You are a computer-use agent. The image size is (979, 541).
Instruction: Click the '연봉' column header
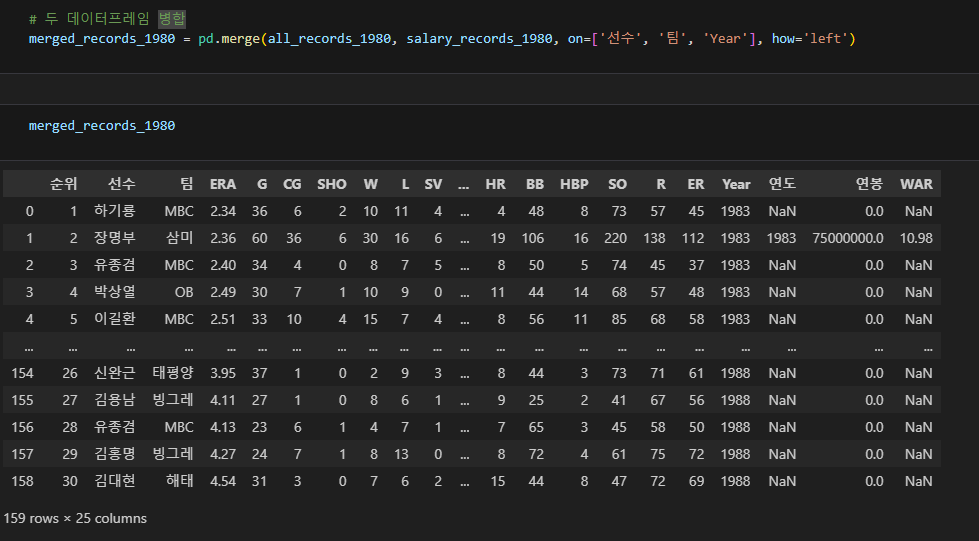[869, 184]
